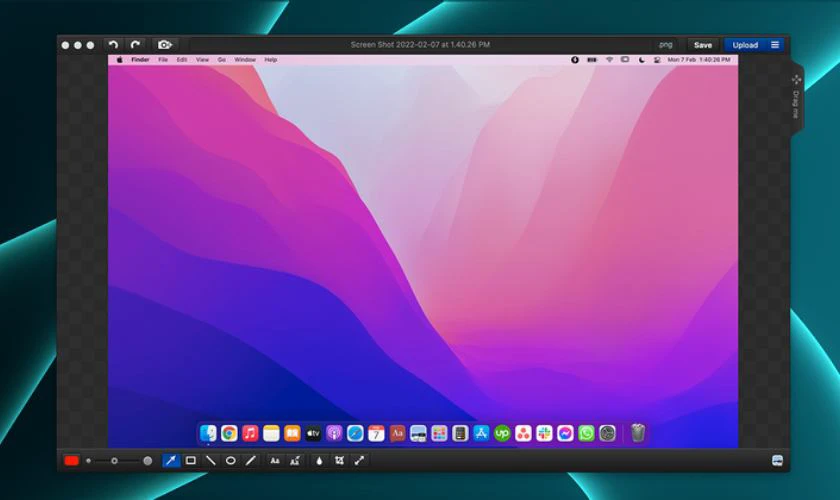Click the Apple logo in menu bar

pyautogui.click(x=119, y=60)
